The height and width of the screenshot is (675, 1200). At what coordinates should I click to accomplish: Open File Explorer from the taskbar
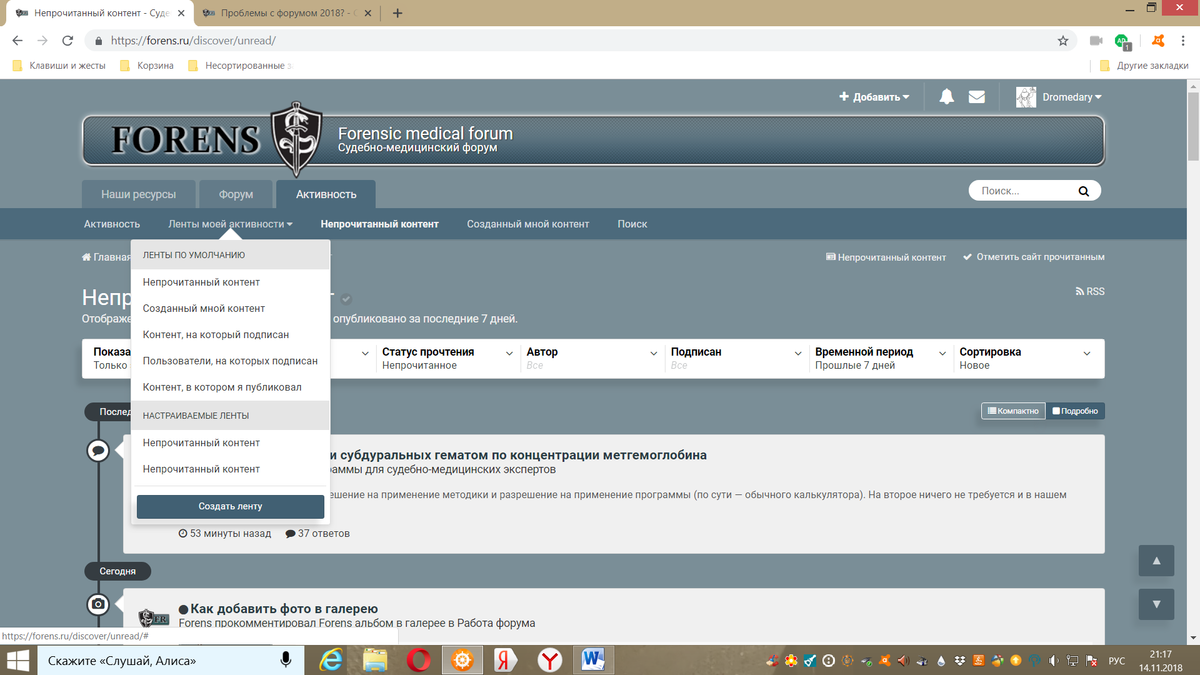click(x=375, y=660)
